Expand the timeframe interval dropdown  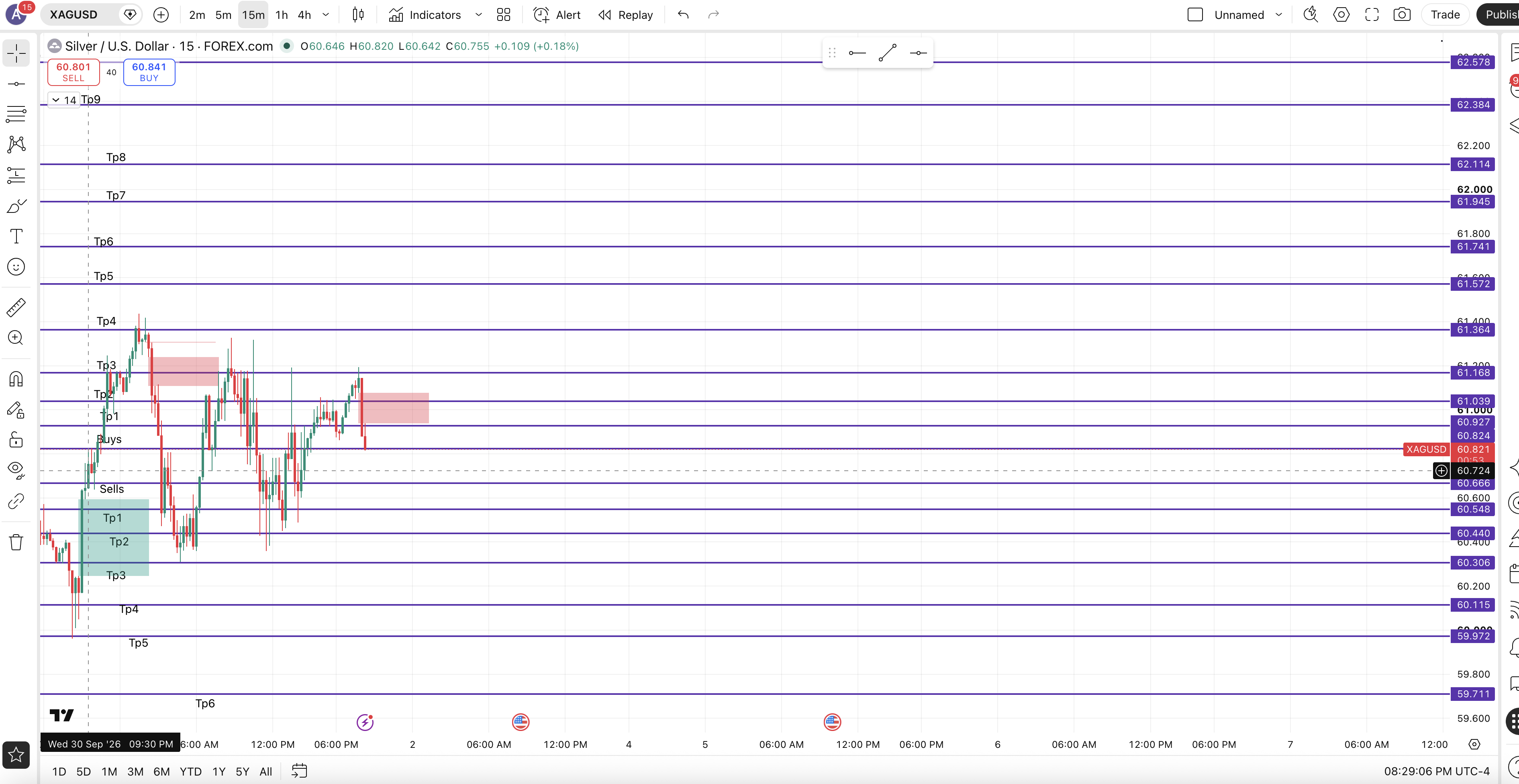(x=325, y=15)
